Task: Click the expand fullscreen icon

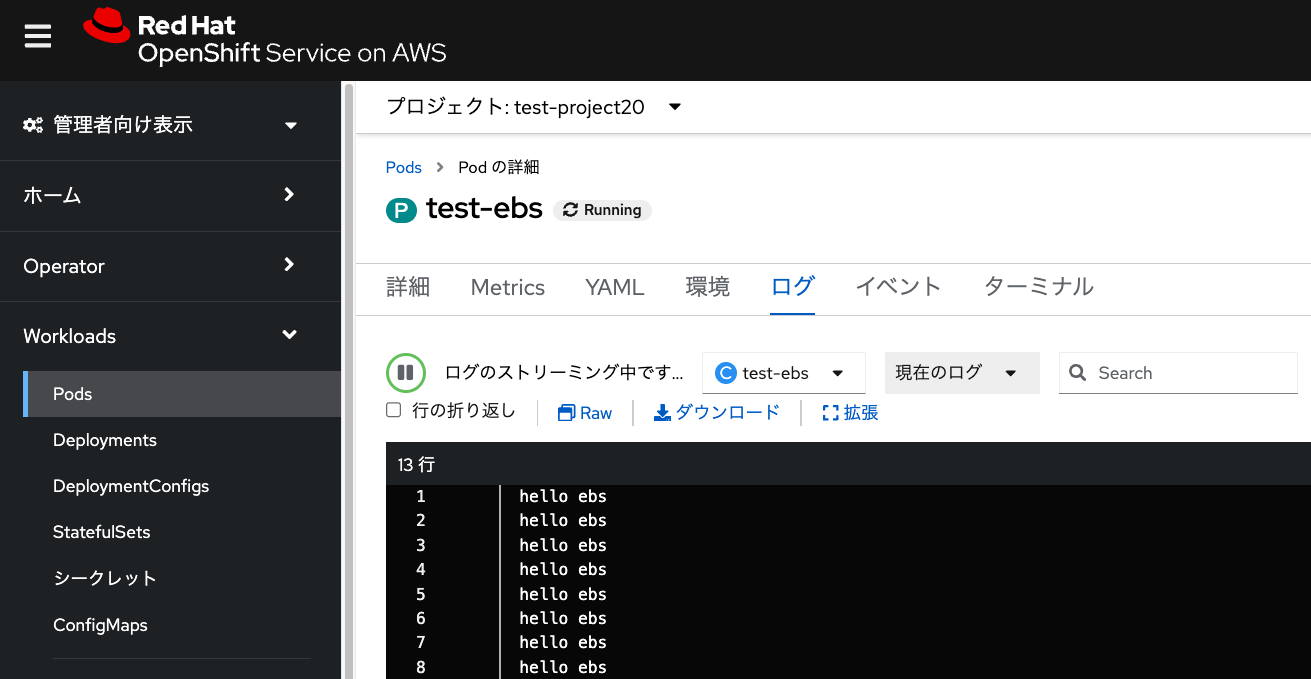Action: (830, 413)
